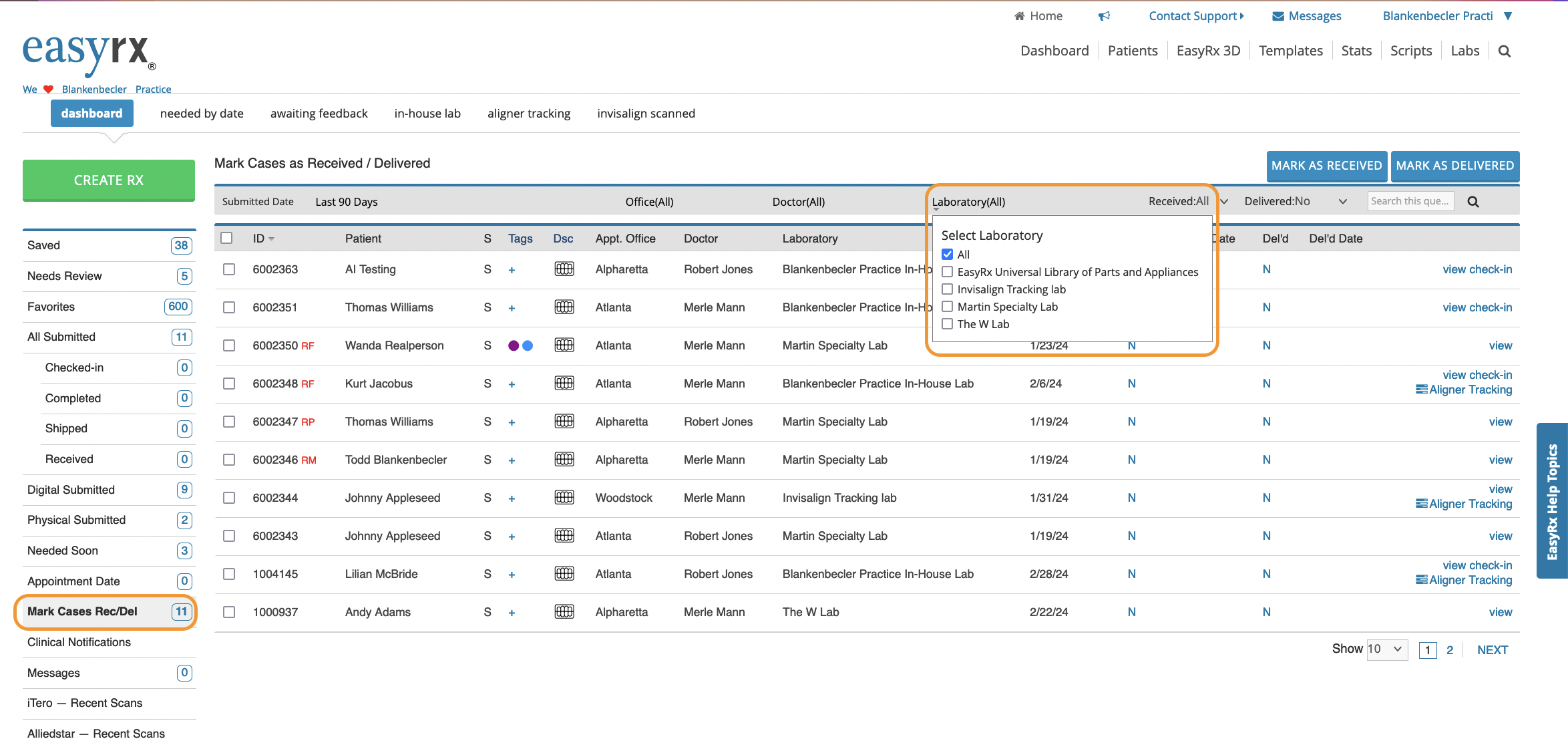1568x743 pixels.
Task: Check Martin Specialty Lab checkbox
Action: point(947,307)
